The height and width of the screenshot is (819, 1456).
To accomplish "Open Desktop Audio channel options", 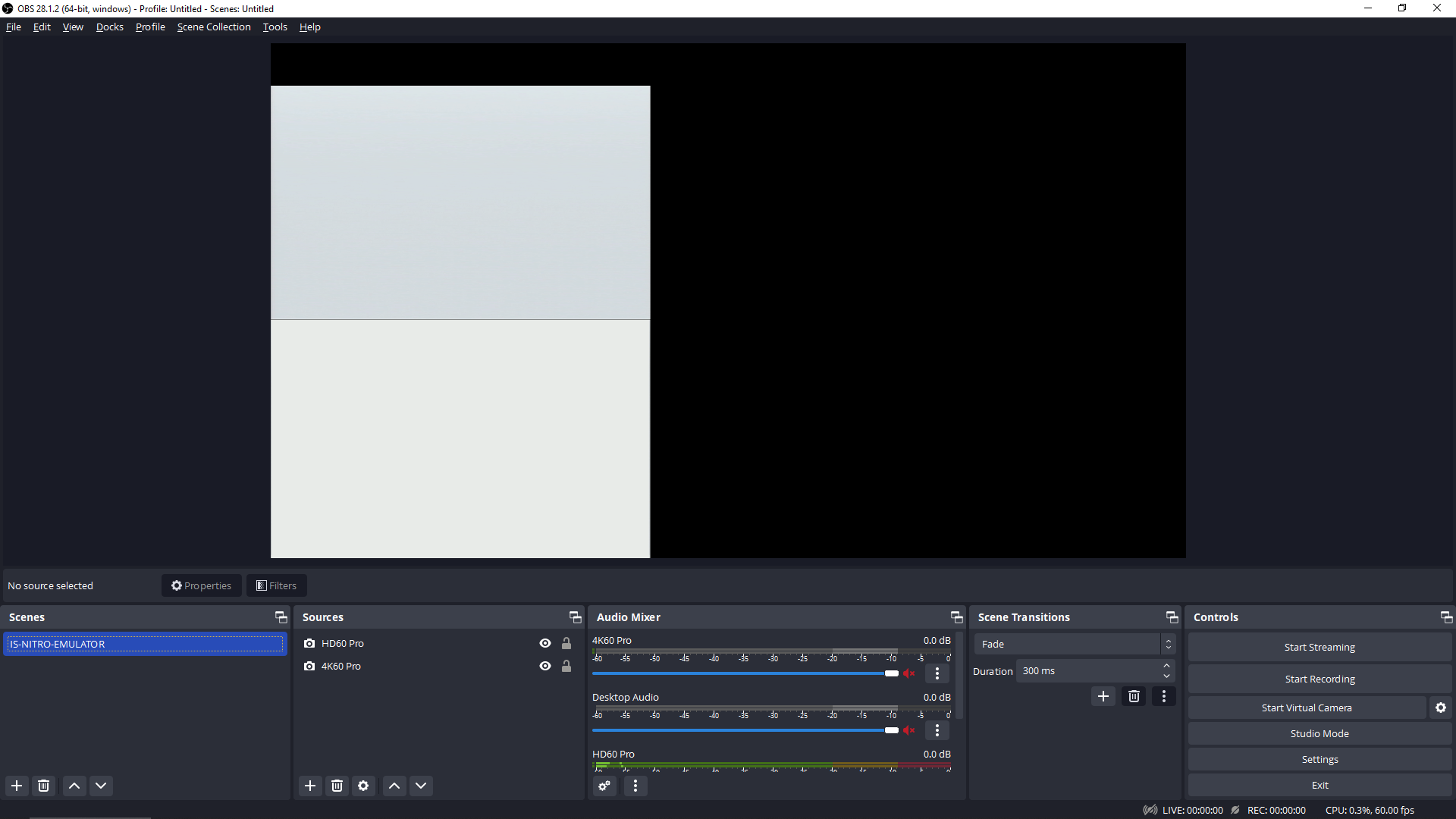I will tap(937, 730).
